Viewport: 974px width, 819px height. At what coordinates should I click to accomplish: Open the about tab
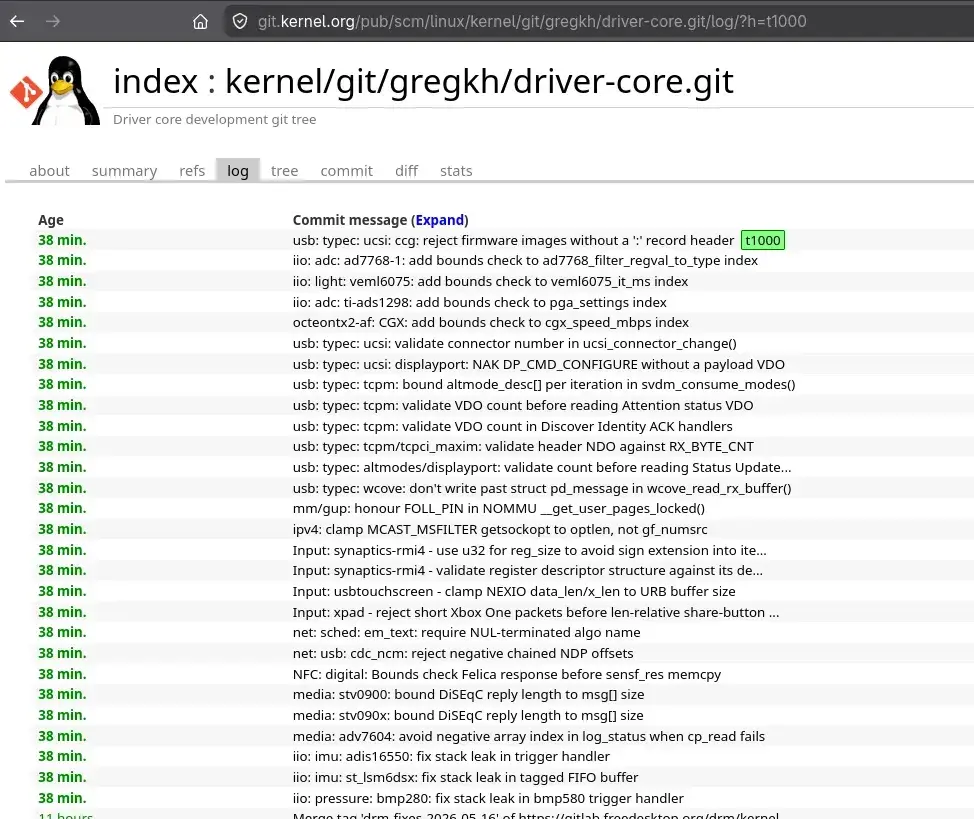click(x=49, y=171)
